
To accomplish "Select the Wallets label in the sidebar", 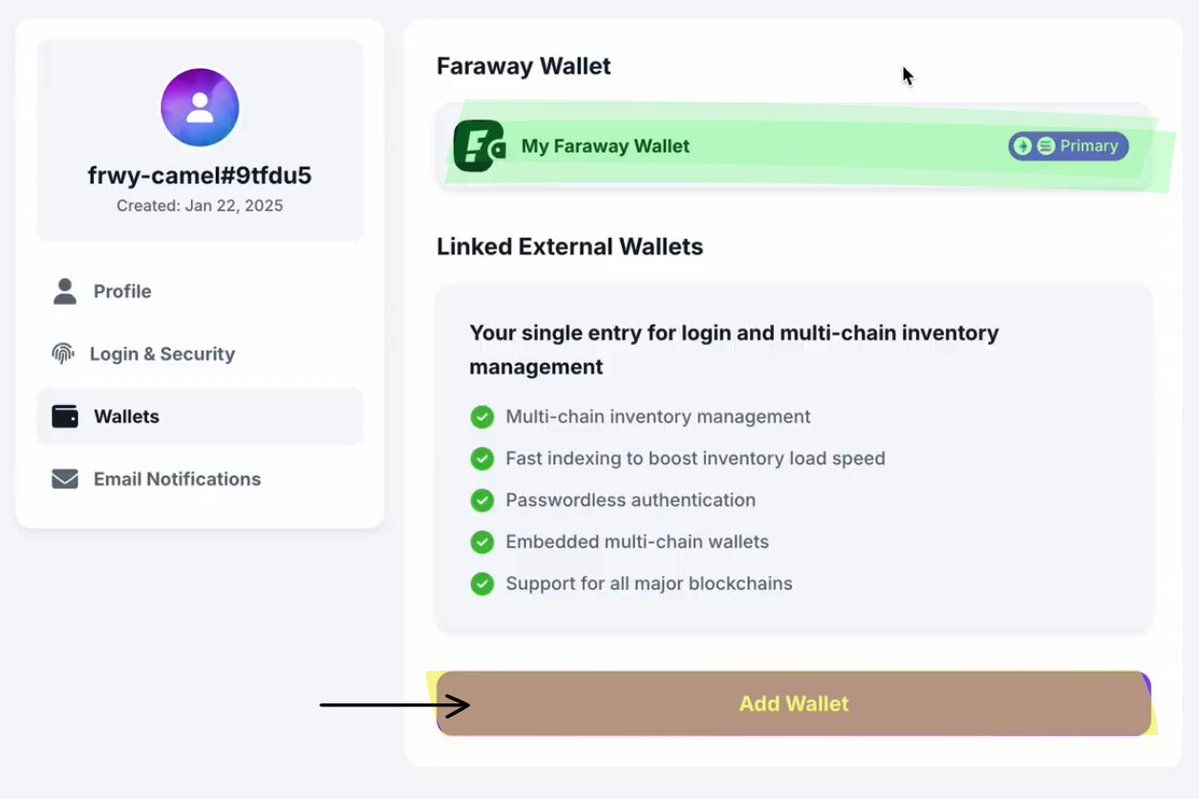I will coord(126,416).
